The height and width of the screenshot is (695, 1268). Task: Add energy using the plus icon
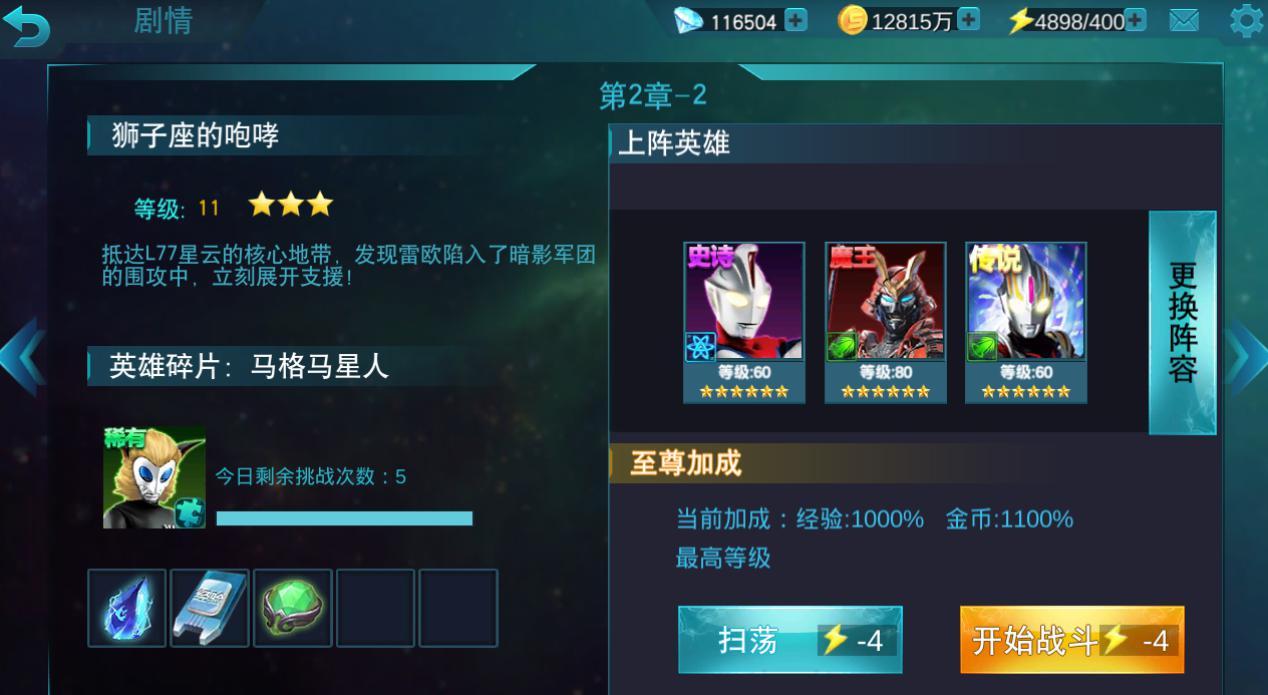pos(1135,20)
